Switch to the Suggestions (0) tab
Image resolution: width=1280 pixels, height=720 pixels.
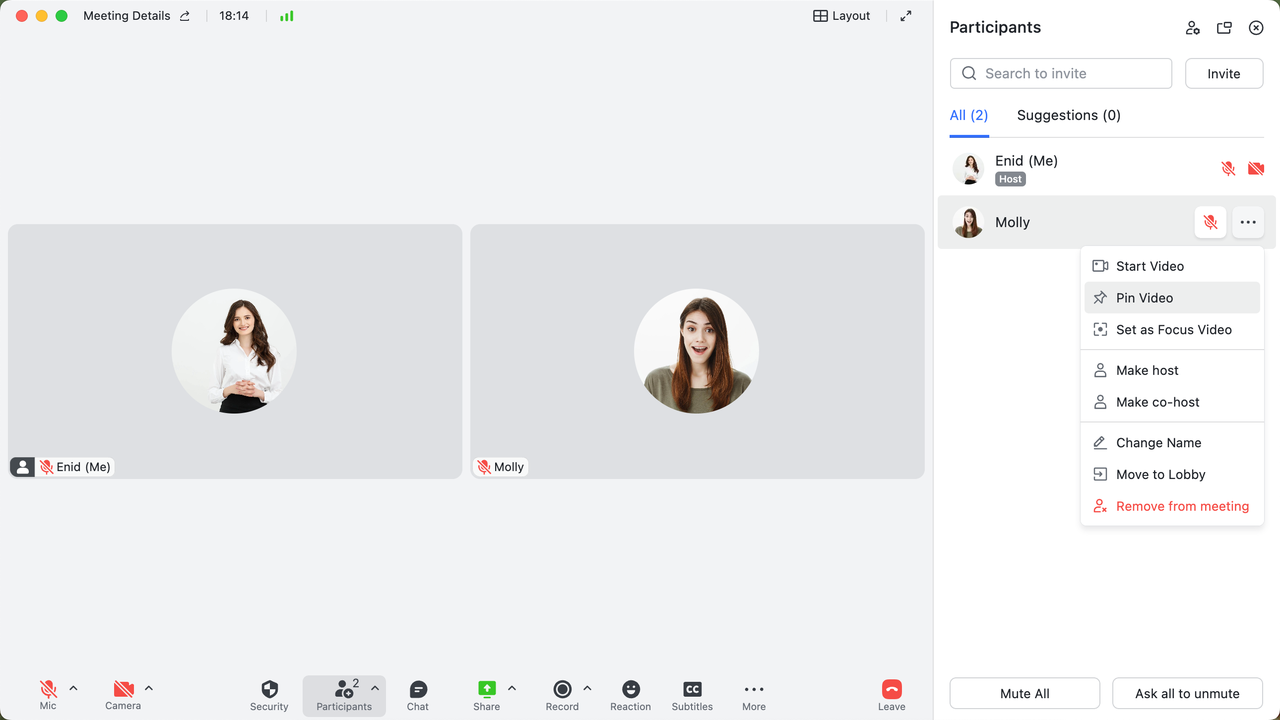(1068, 115)
